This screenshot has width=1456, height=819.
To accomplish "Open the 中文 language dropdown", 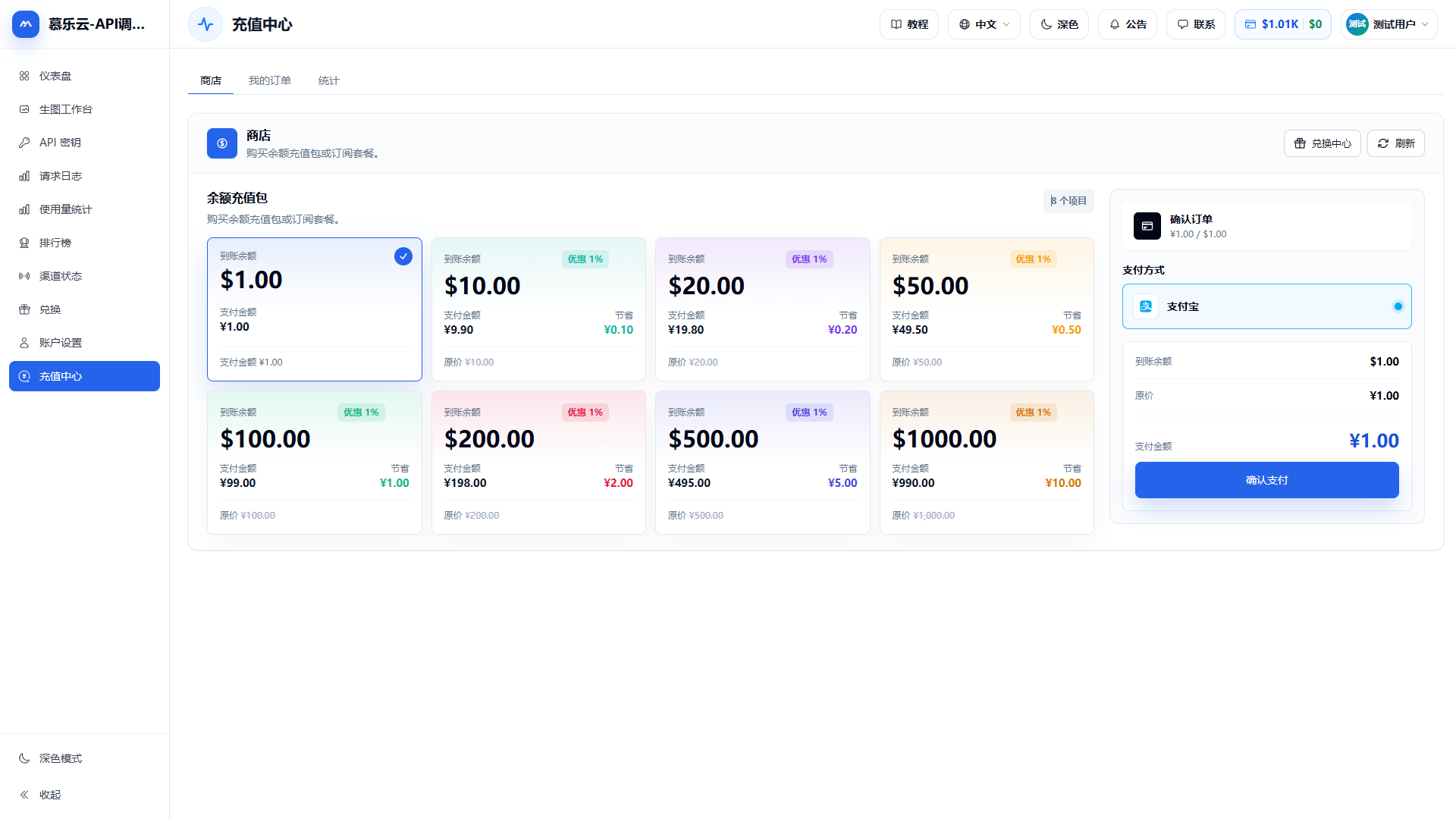I will point(984,24).
